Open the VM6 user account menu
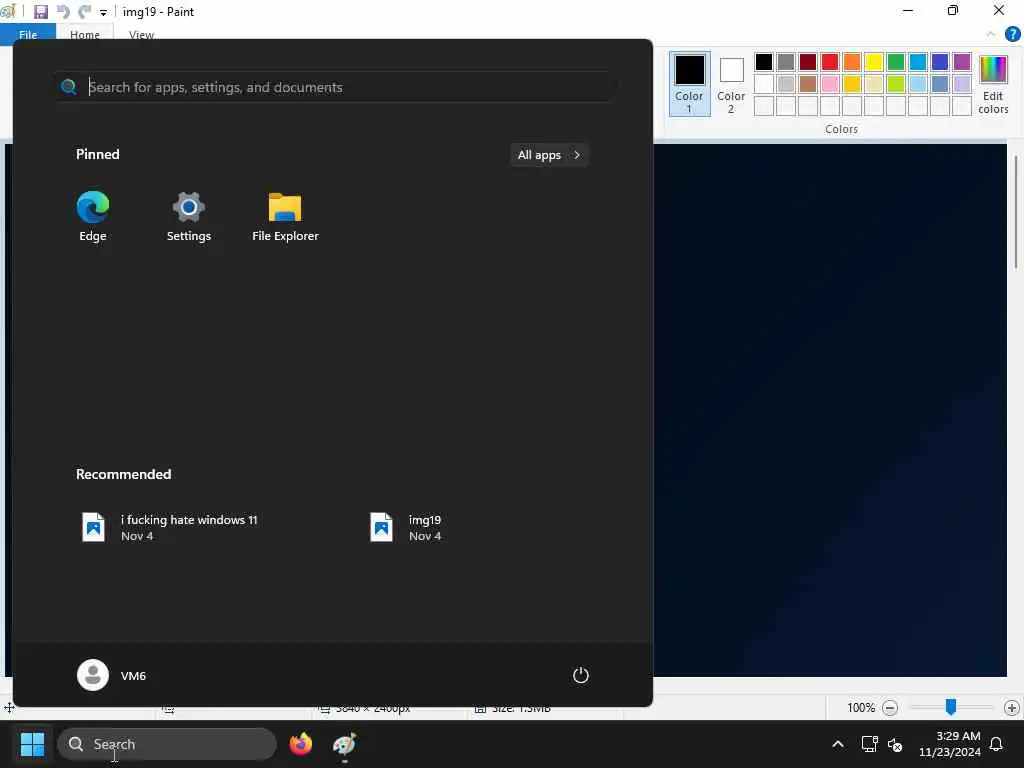This screenshot has height=768, width=1024. click(112, 675)
